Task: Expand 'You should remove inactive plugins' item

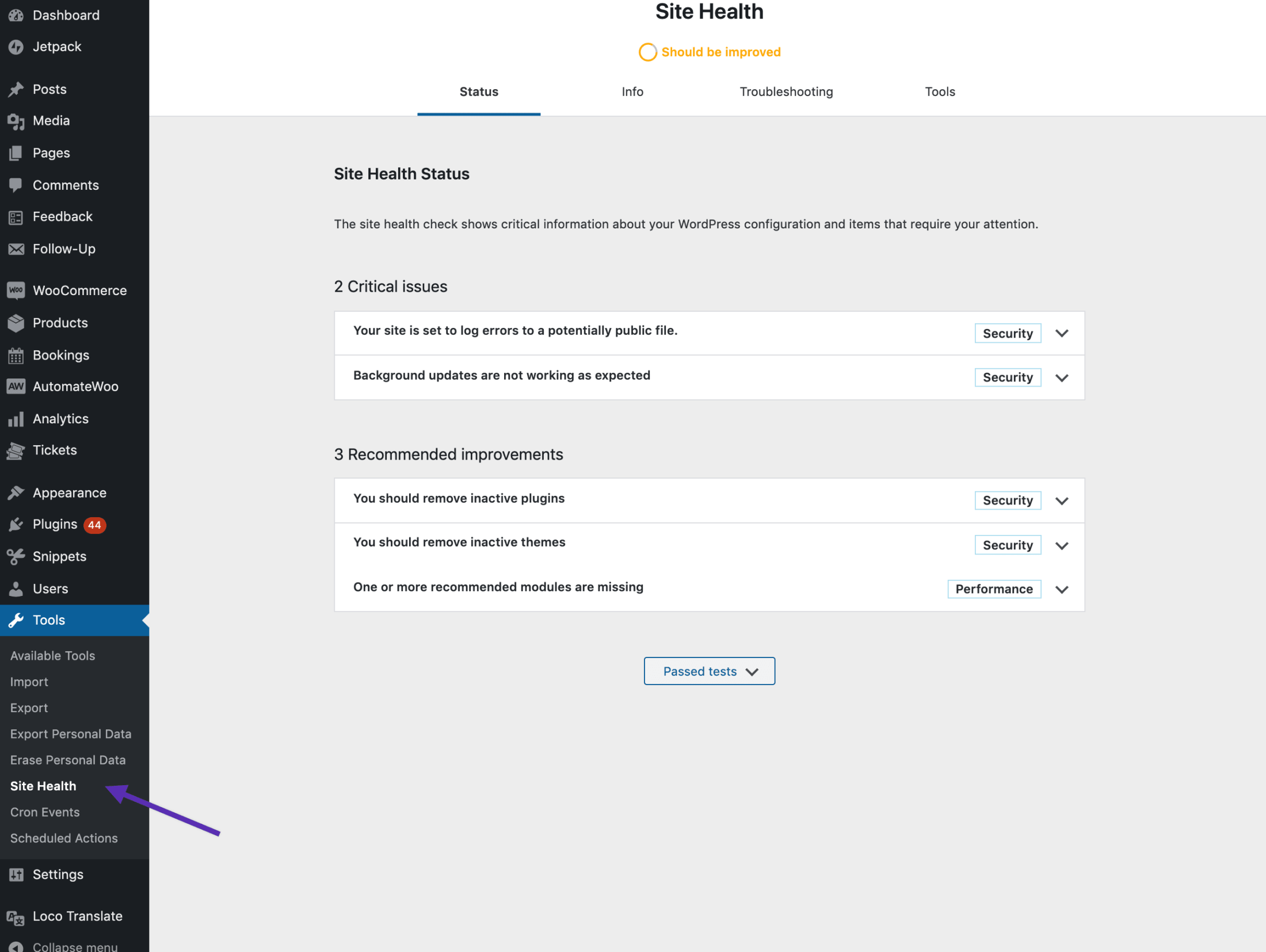Action: pos(1062,500)
